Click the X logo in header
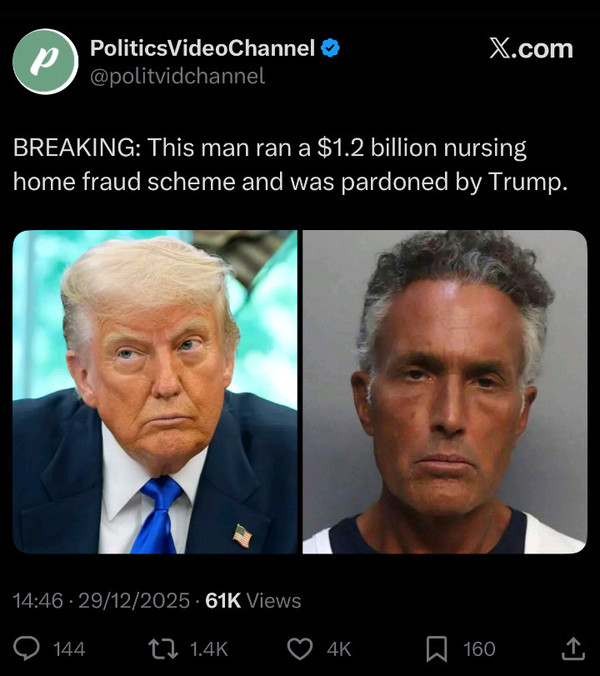This screenshot has height=676, width=600. click(499, 48)
